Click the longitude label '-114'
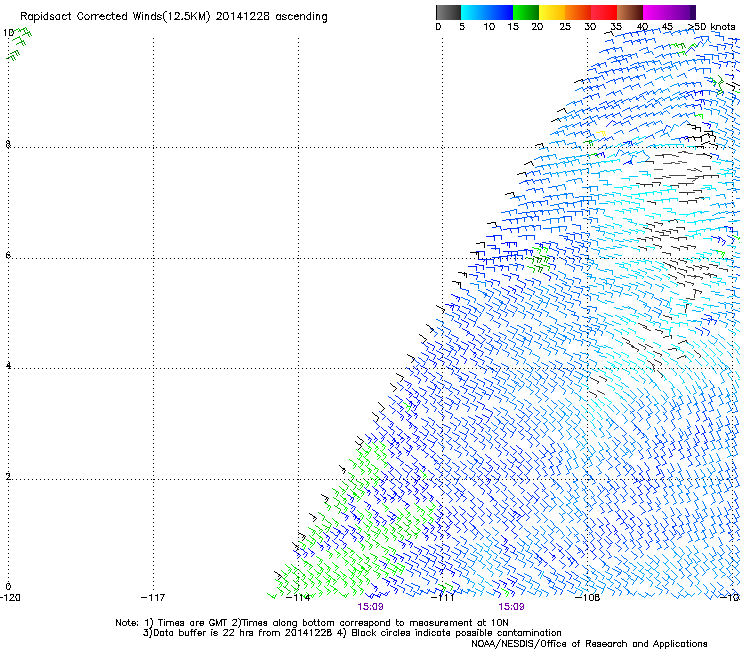 tap(298, 598)
